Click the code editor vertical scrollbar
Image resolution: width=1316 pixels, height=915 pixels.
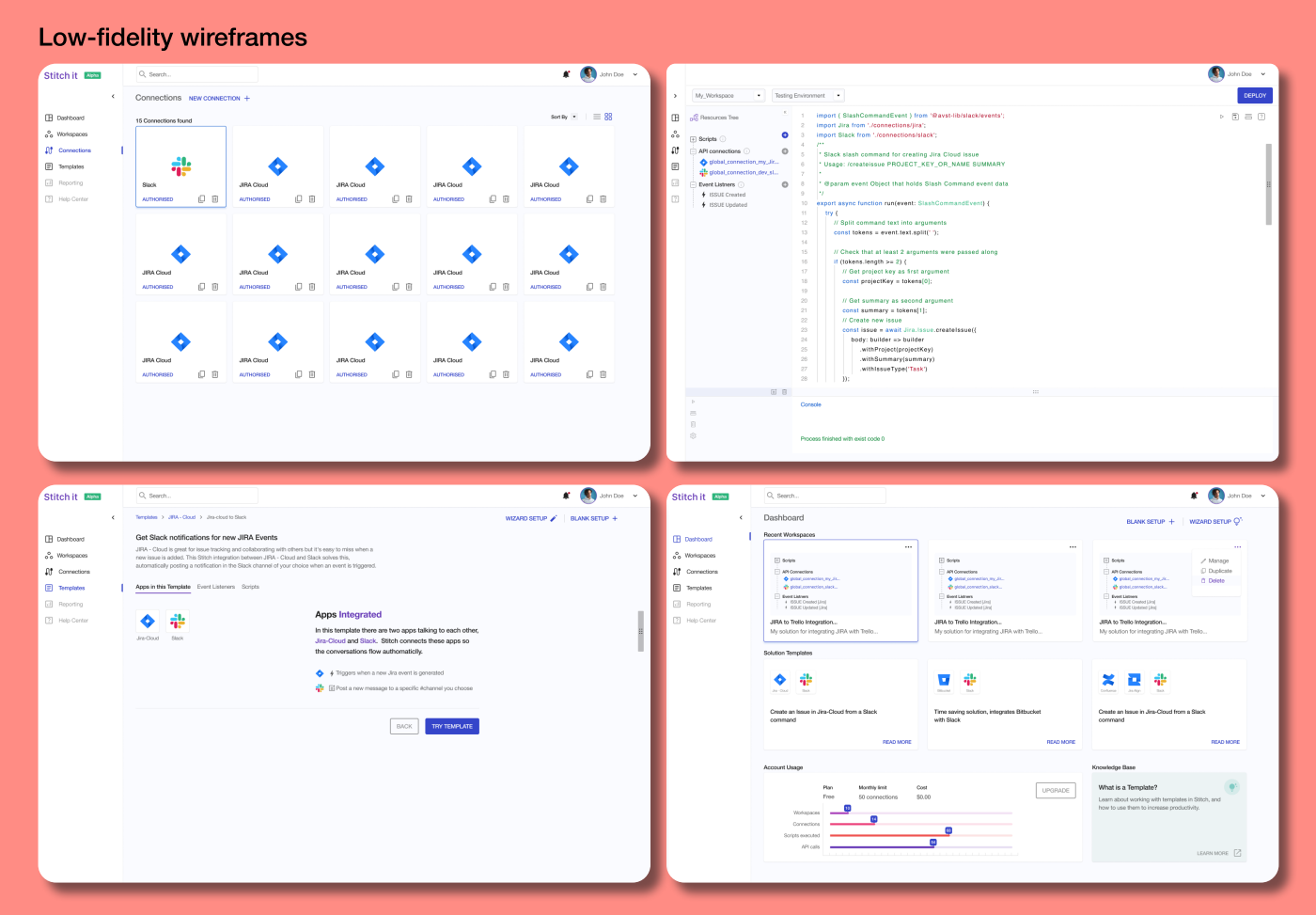[x=1268, y=184]
